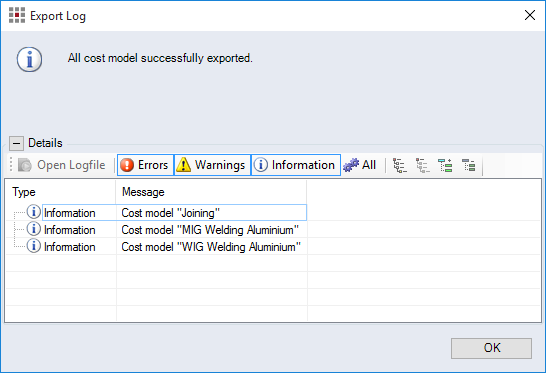The width and height of the screenshot is (546, 373).
Task: Confirm the dialog with OK
Action: point(491,348)
